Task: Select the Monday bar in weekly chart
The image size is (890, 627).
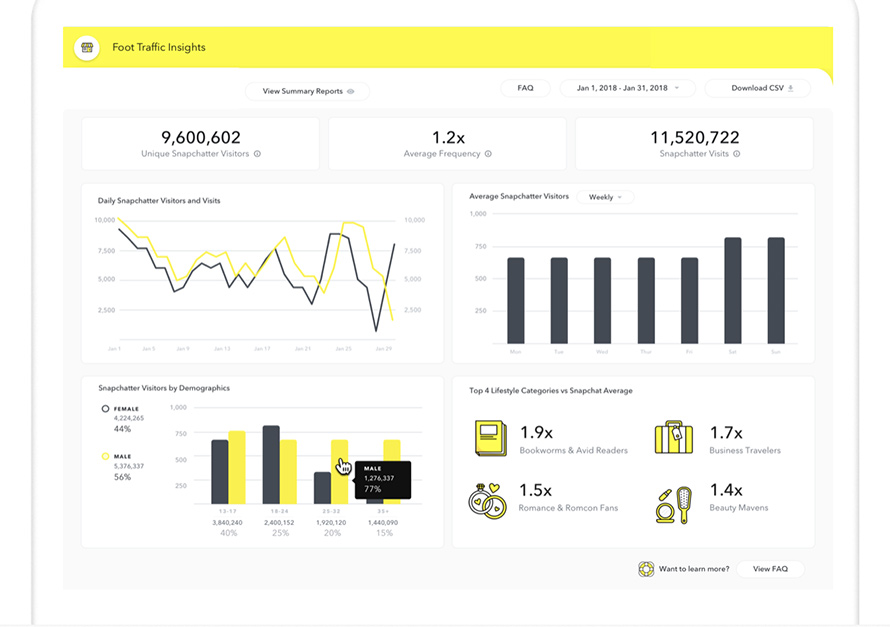Action: pyautogui.click(x=515, y=301)
